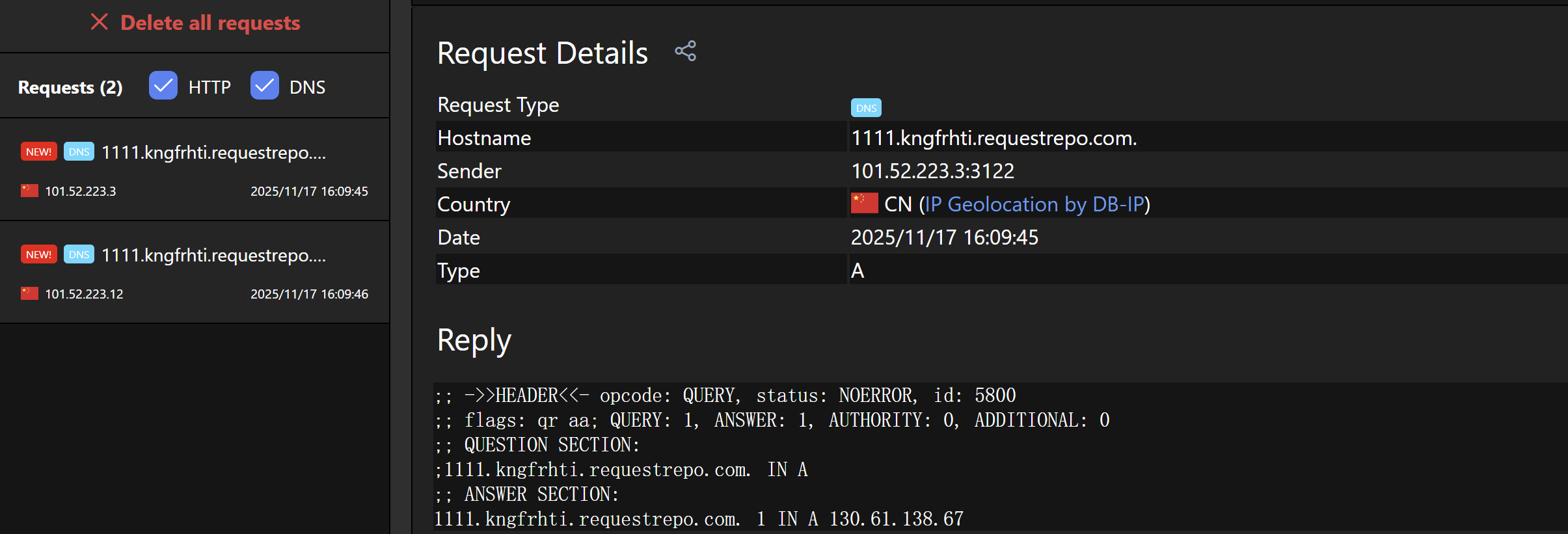Click the QUESTION SECTION line
The height and width of the screenshot is (534, 1568).
point(537,445)
